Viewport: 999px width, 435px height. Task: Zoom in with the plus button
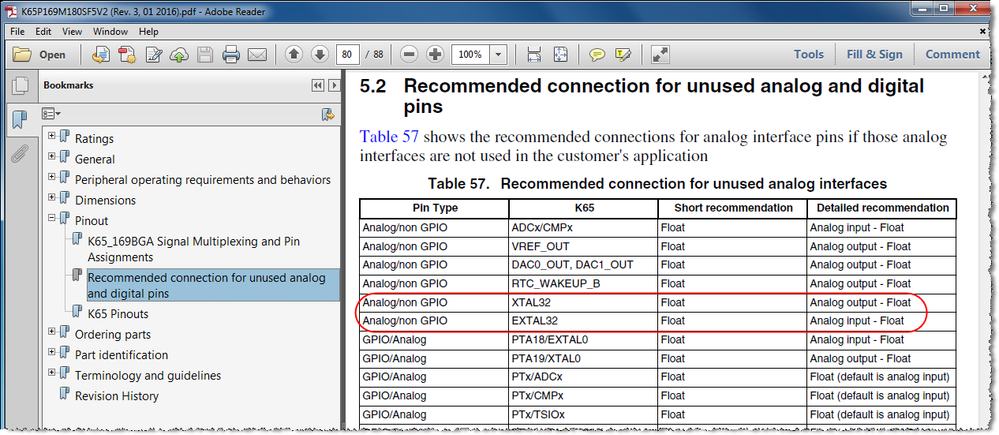pos(435,55)
